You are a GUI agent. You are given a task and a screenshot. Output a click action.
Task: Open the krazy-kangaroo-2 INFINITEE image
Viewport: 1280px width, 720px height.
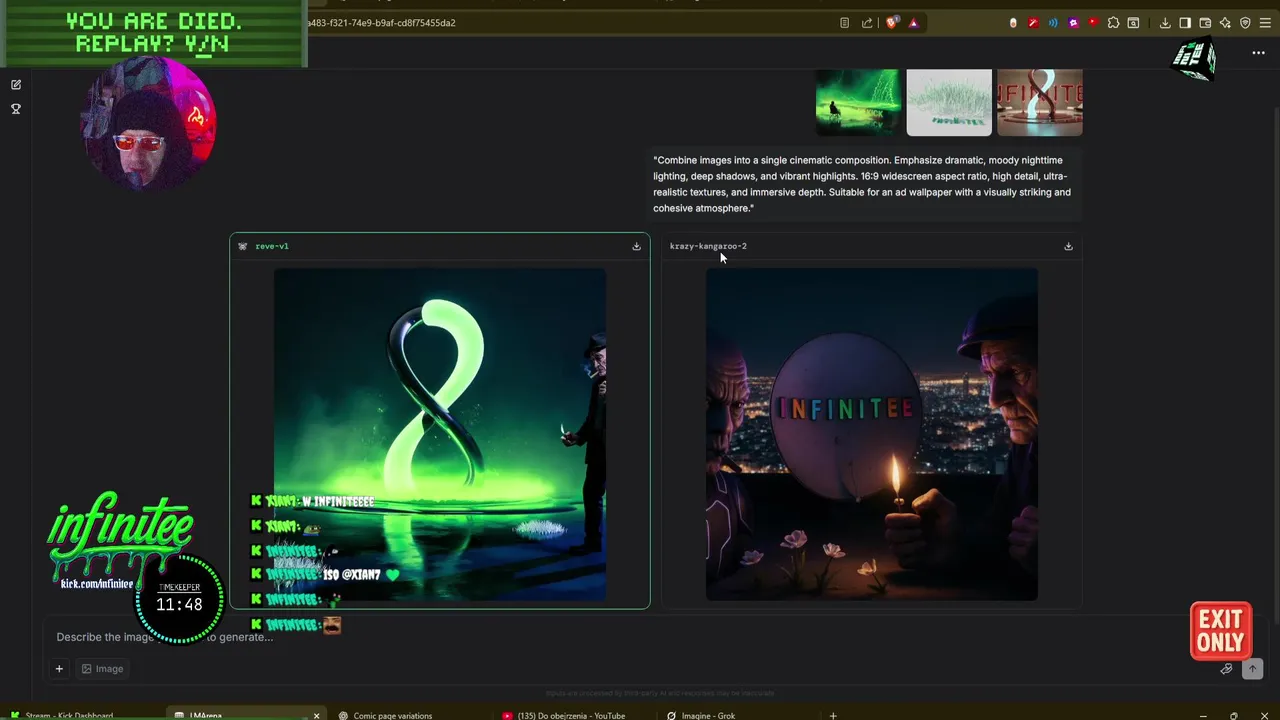[872, 435]
